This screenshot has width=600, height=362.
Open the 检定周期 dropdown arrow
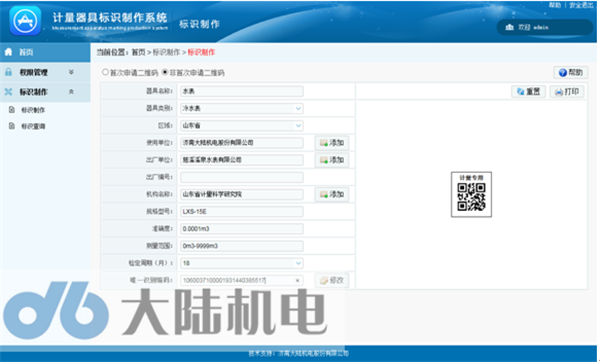[x=298, y=263]
